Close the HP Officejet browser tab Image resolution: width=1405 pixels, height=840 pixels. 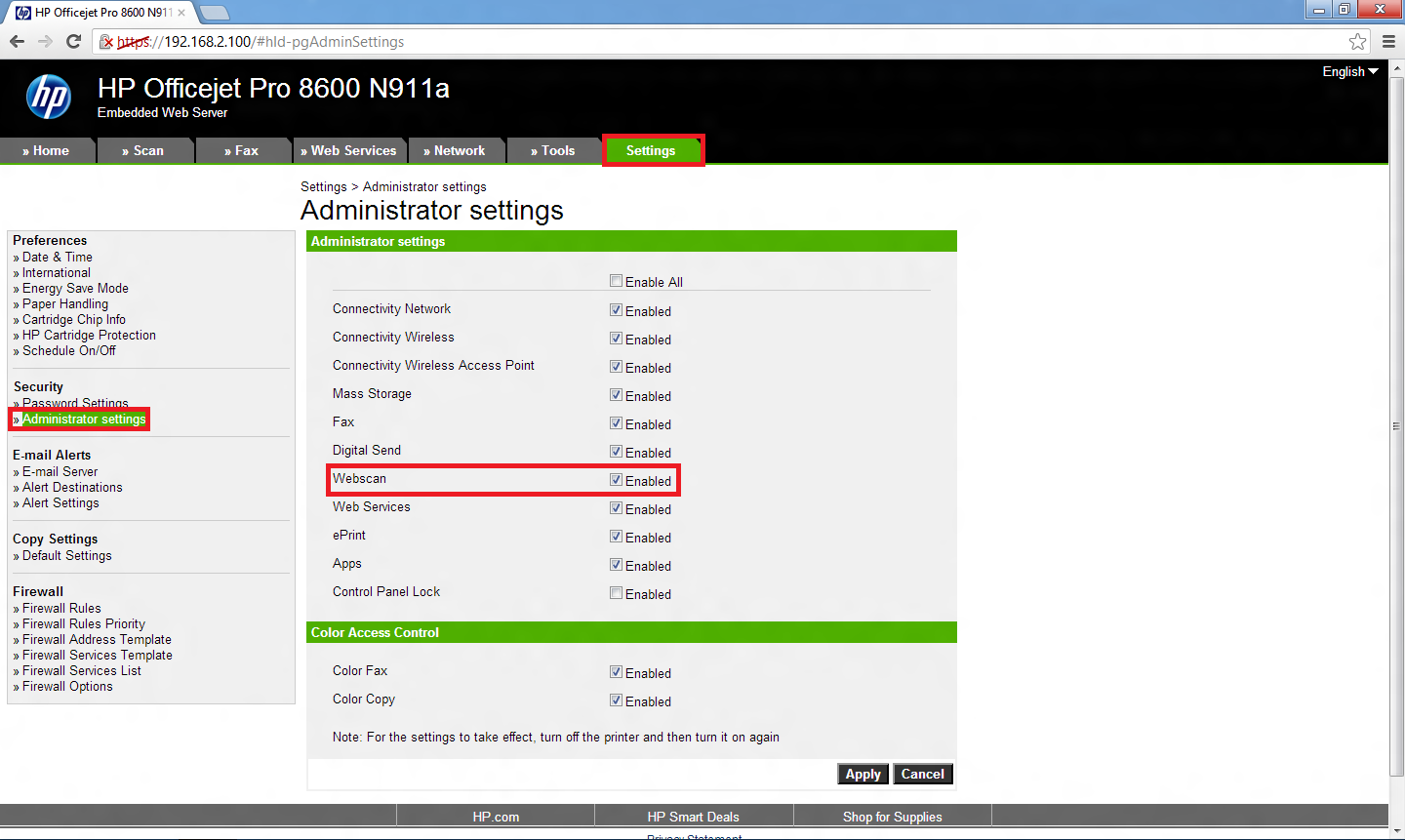(181, 13)
